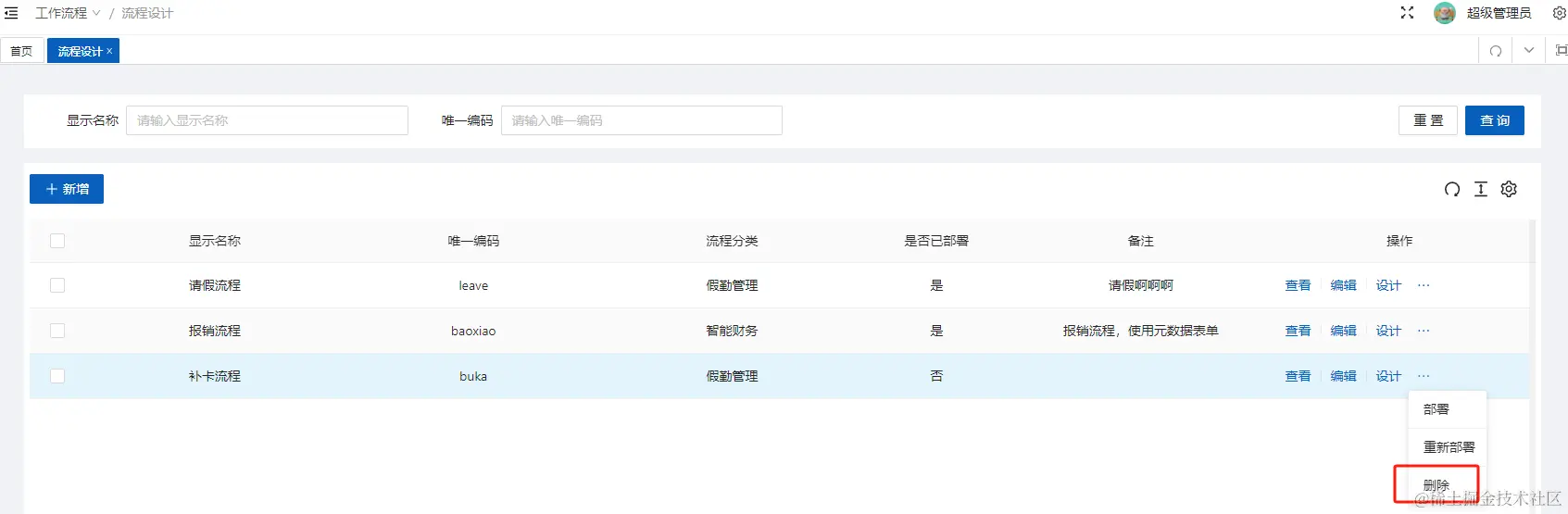Image resolution: width=1568 pixels, height=514 pixels.
Task: Click the buka code cell
Action: 473,376
